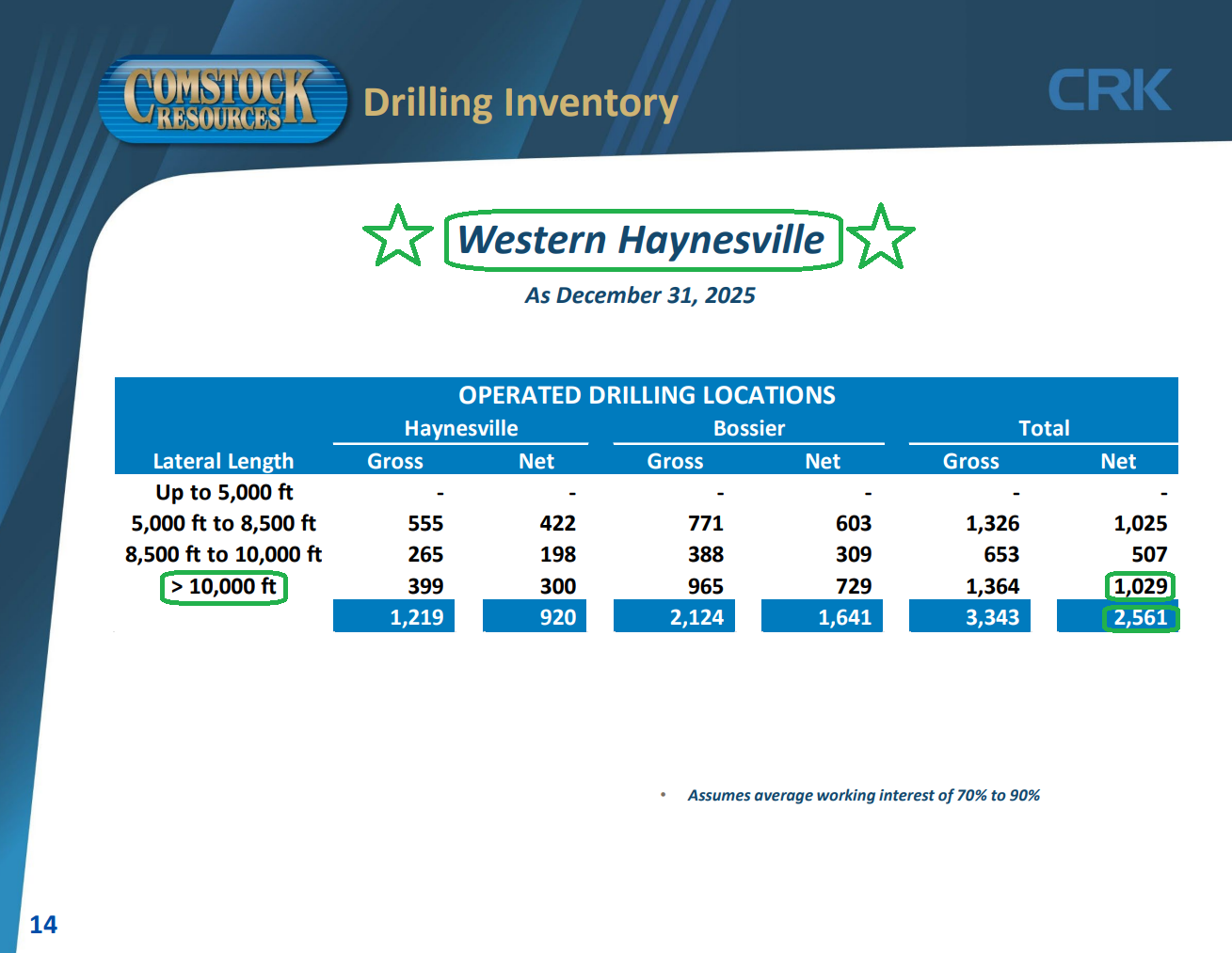Click the 'OPERATED DRILLING LOCATIONS' table title
This screenshot has height=953, width=1232.
pyautogui.click(x=647, y=395)
